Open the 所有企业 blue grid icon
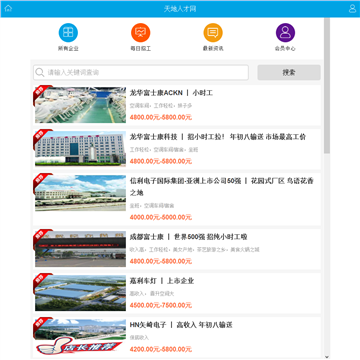Screen dimensions: 360x360 click(68, 33)
